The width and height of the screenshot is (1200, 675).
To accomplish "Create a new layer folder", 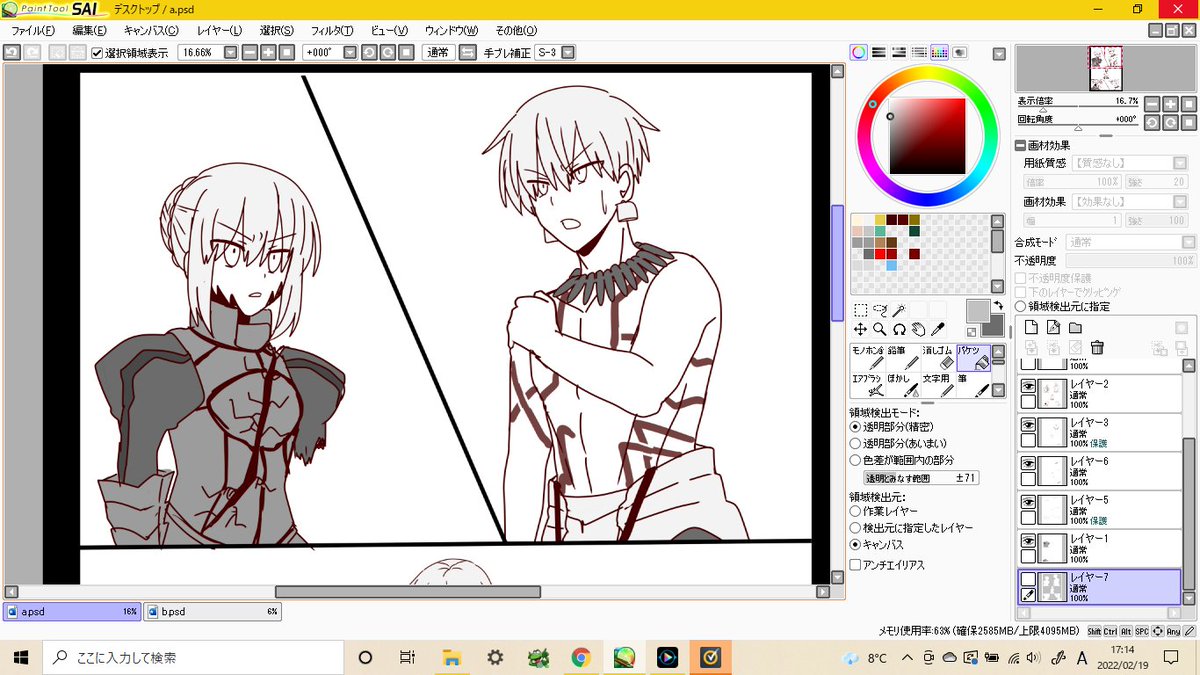I will point(1075,328).
